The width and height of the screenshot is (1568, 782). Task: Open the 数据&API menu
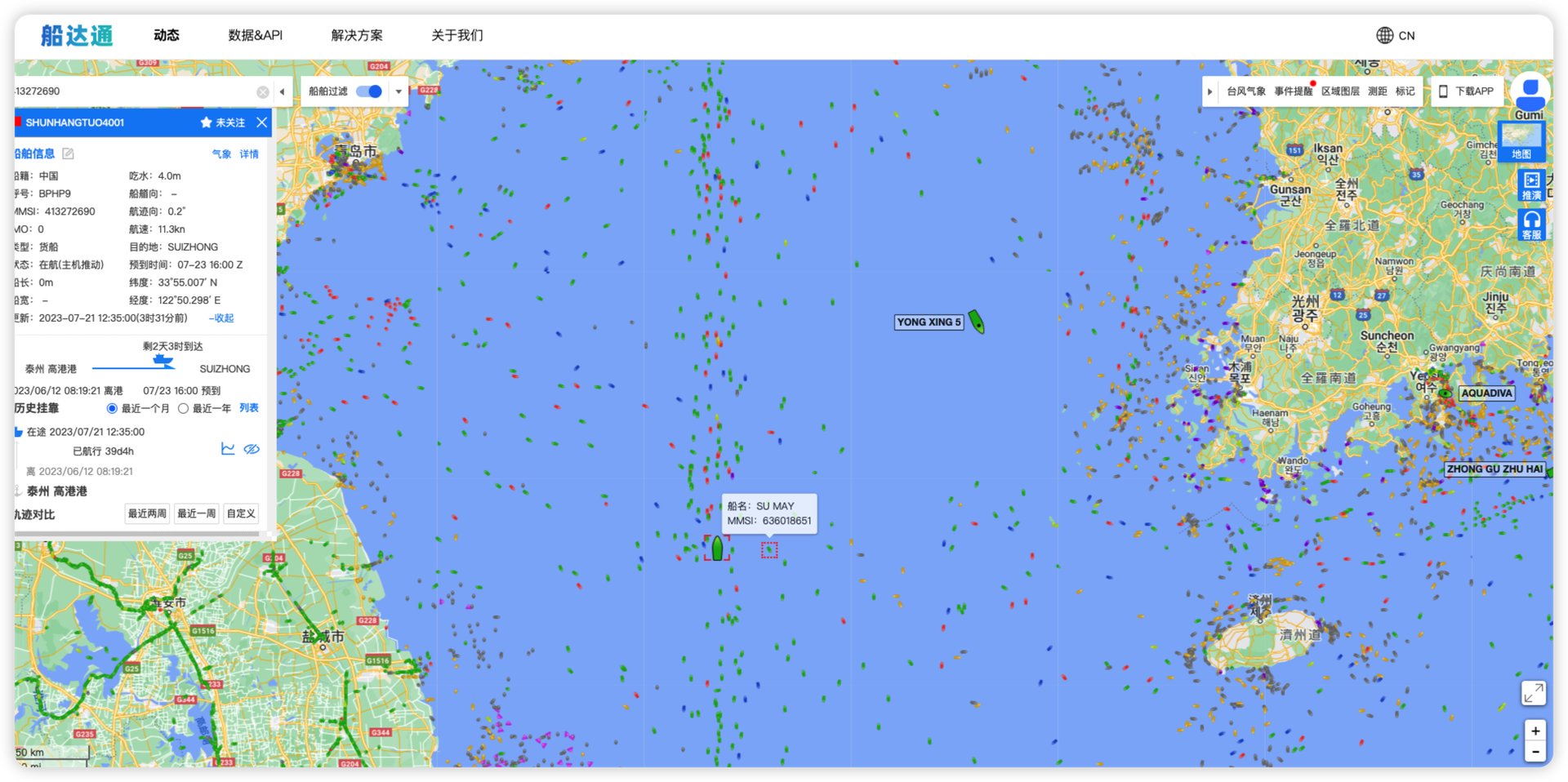coord(255,35)
